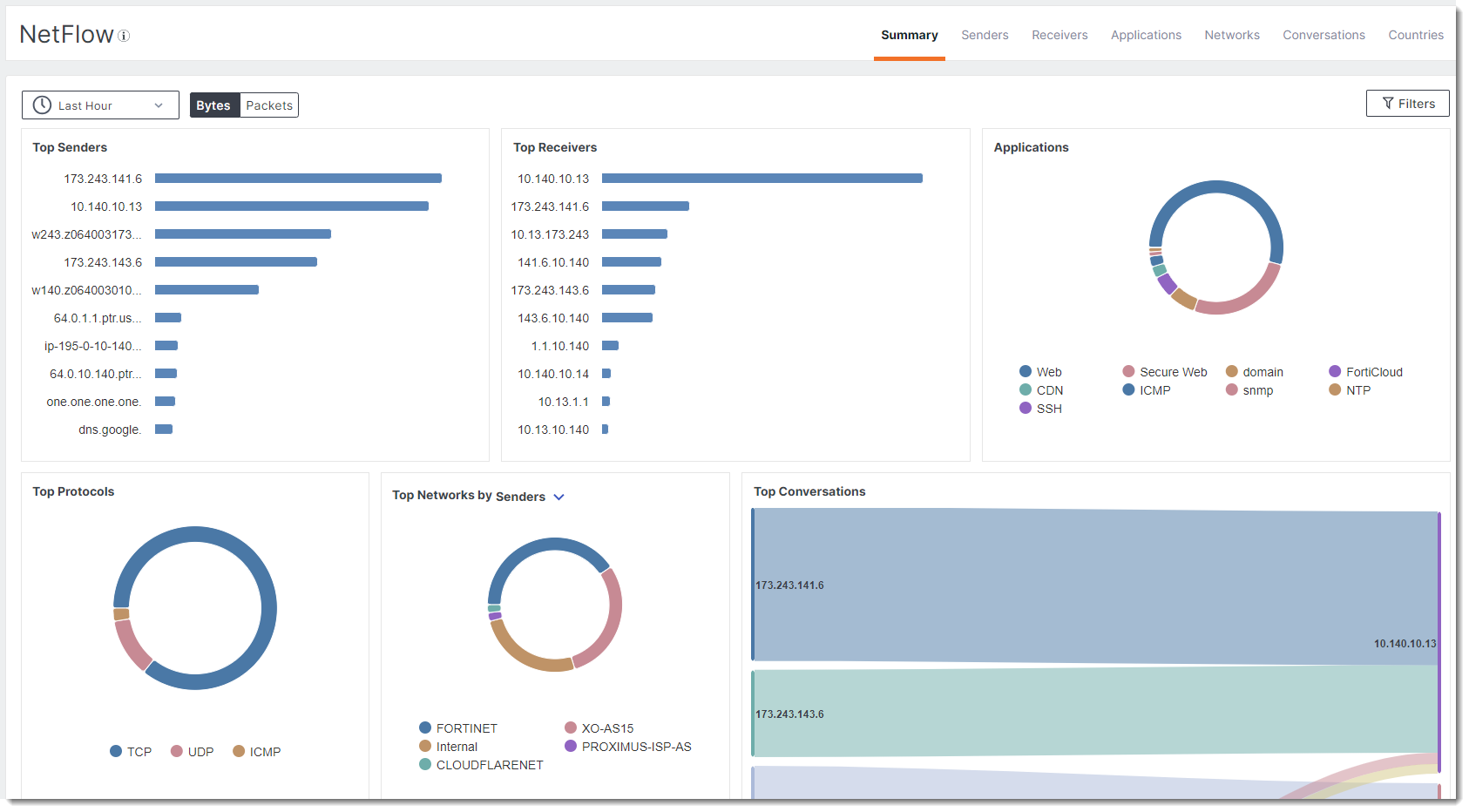The image size is (1469, 812).
Task: Open the Countries tab
Action: point(1416,35)
